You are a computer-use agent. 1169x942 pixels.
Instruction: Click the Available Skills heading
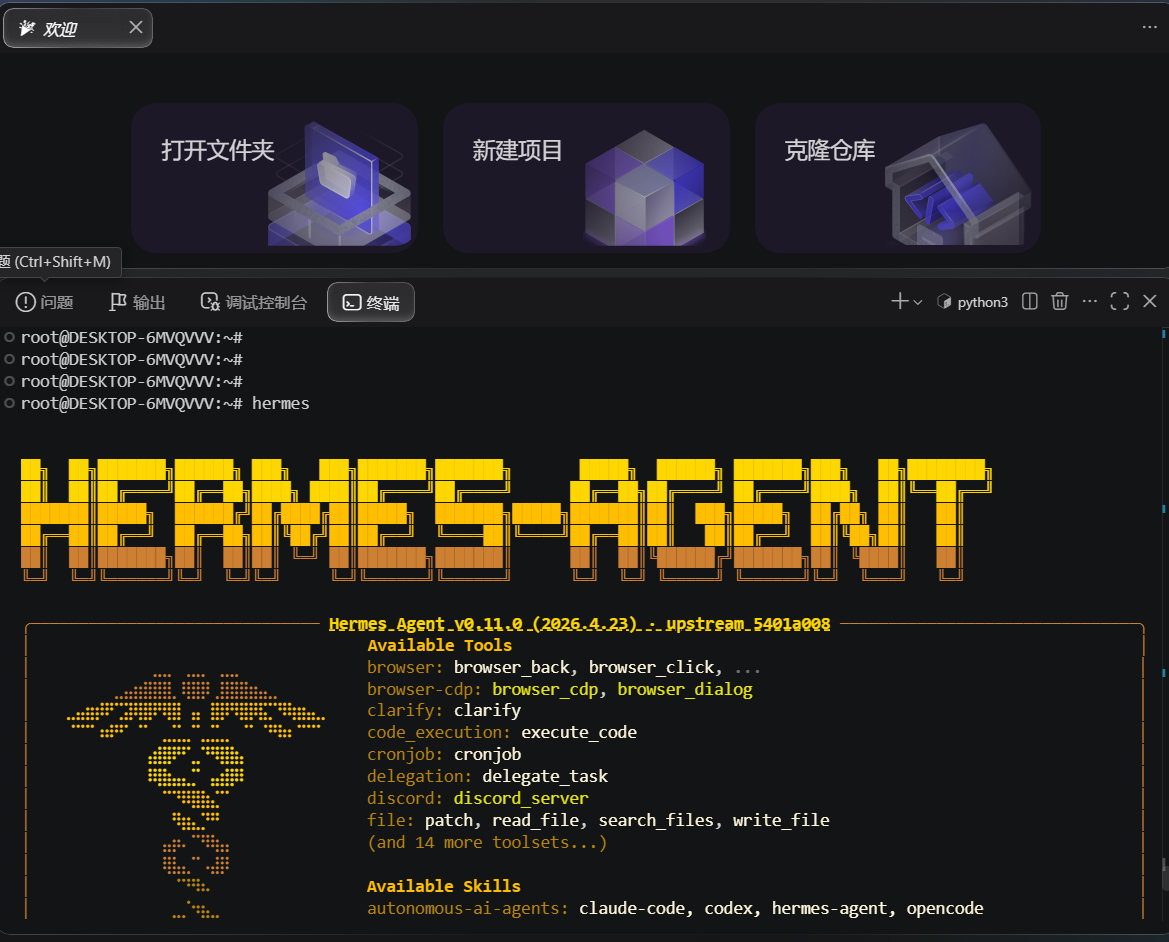[444, 886]
